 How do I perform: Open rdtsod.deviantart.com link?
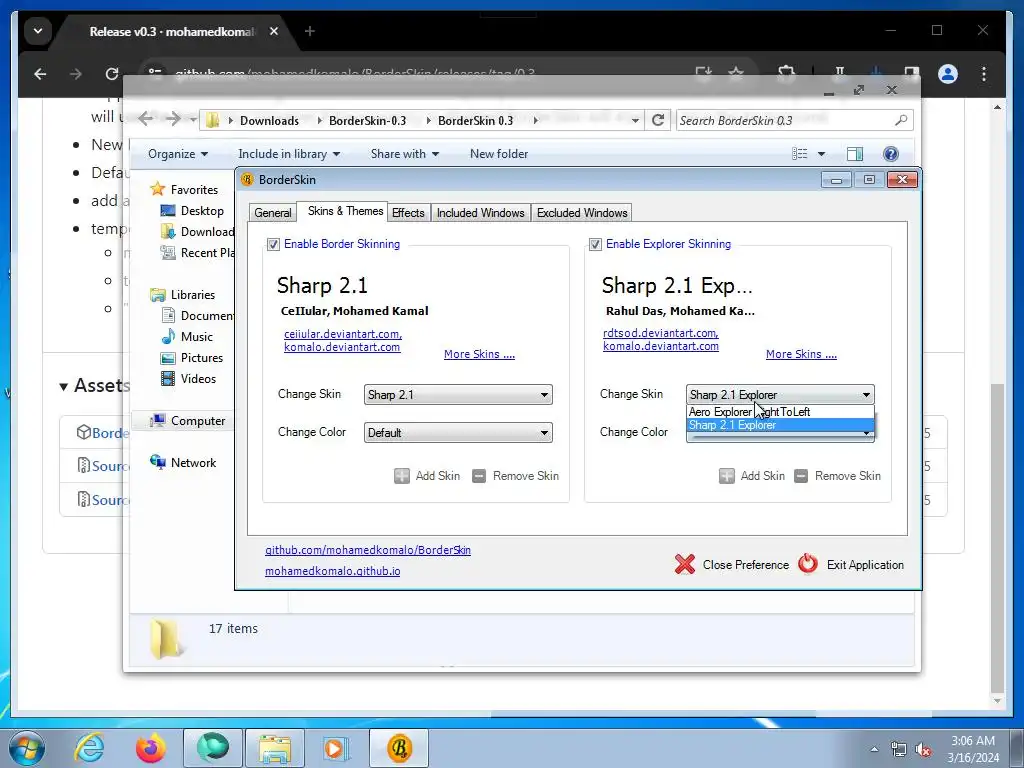pyautogui.click(x=660, y=333)
